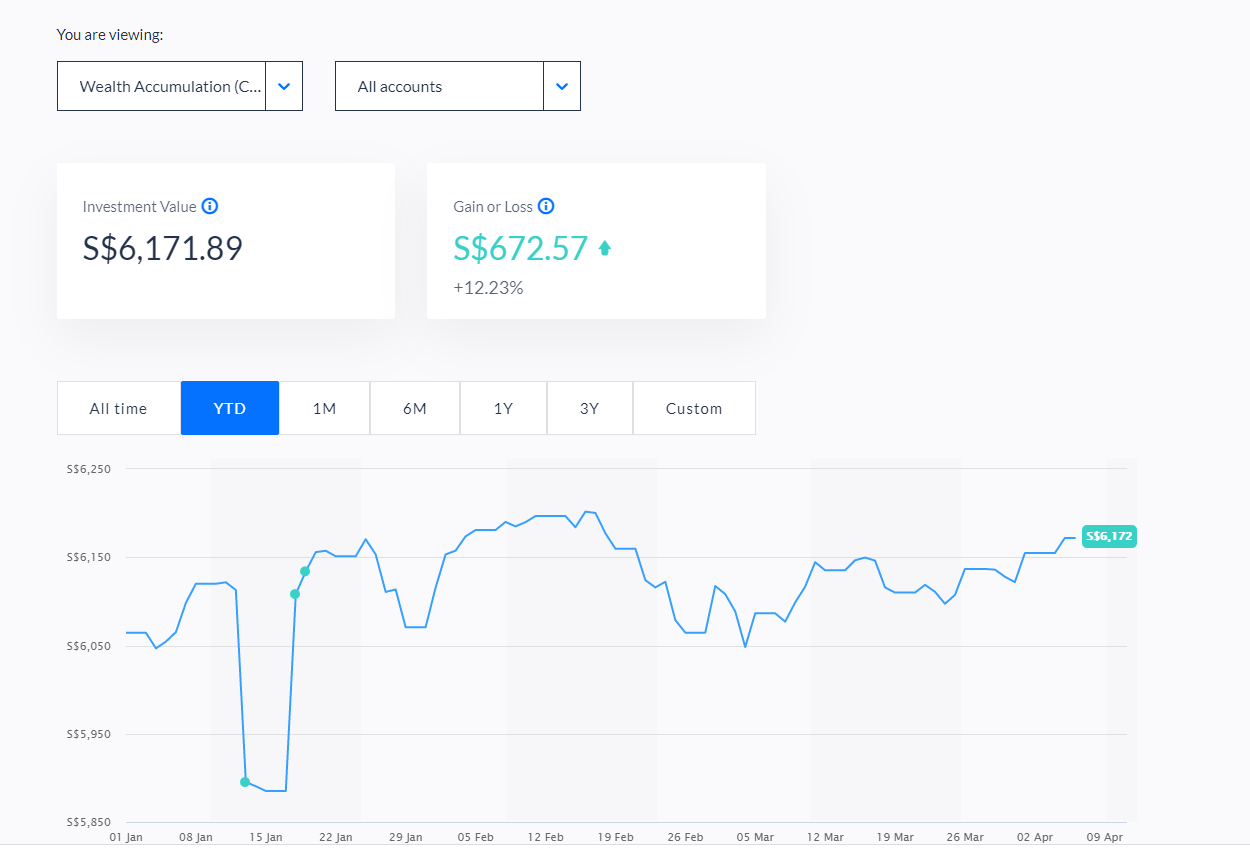Click the YTD range button

pyautogui.click(x=229, y=408)
